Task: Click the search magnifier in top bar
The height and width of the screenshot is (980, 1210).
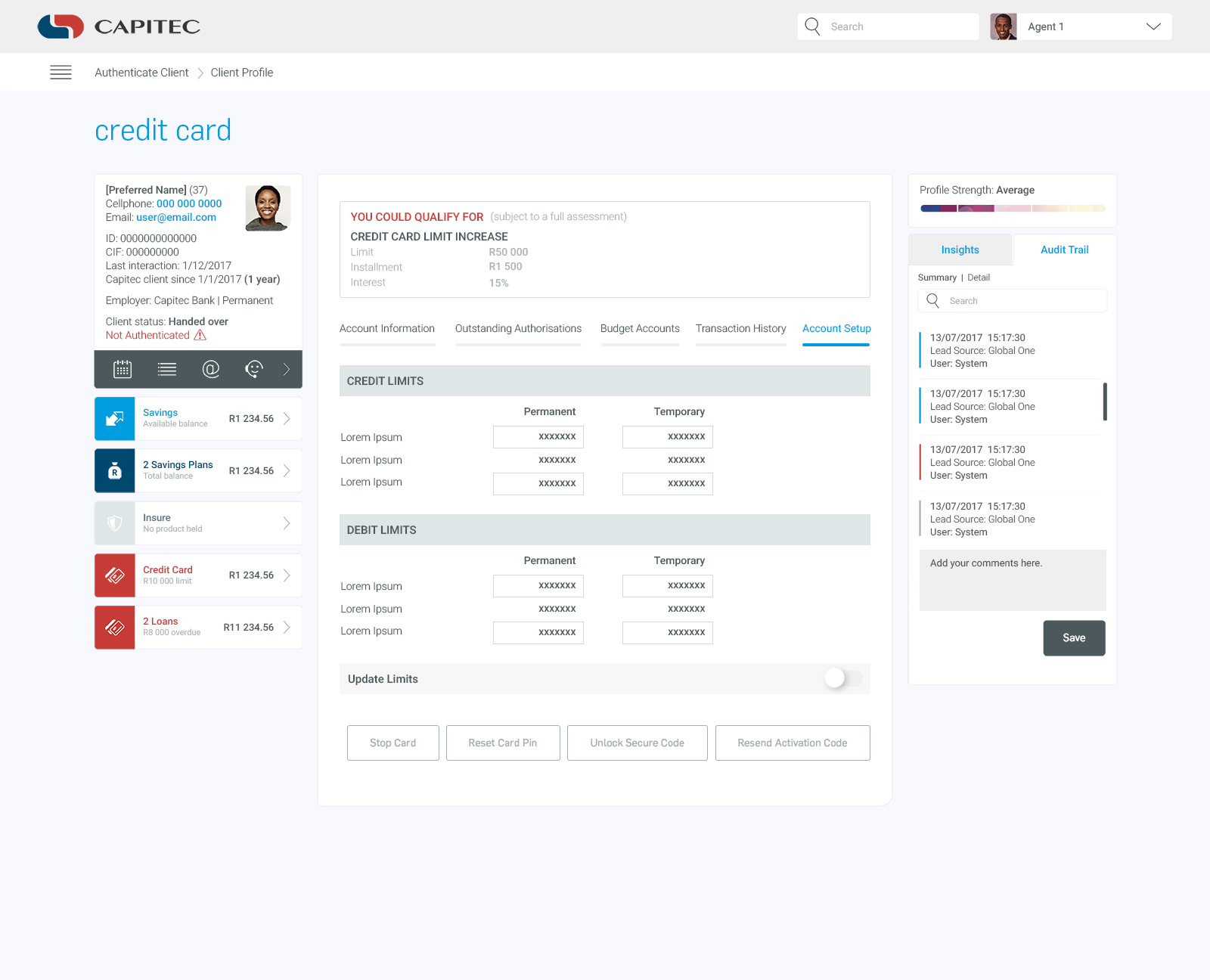Action: pyautogui.click(x=812, y=26)
